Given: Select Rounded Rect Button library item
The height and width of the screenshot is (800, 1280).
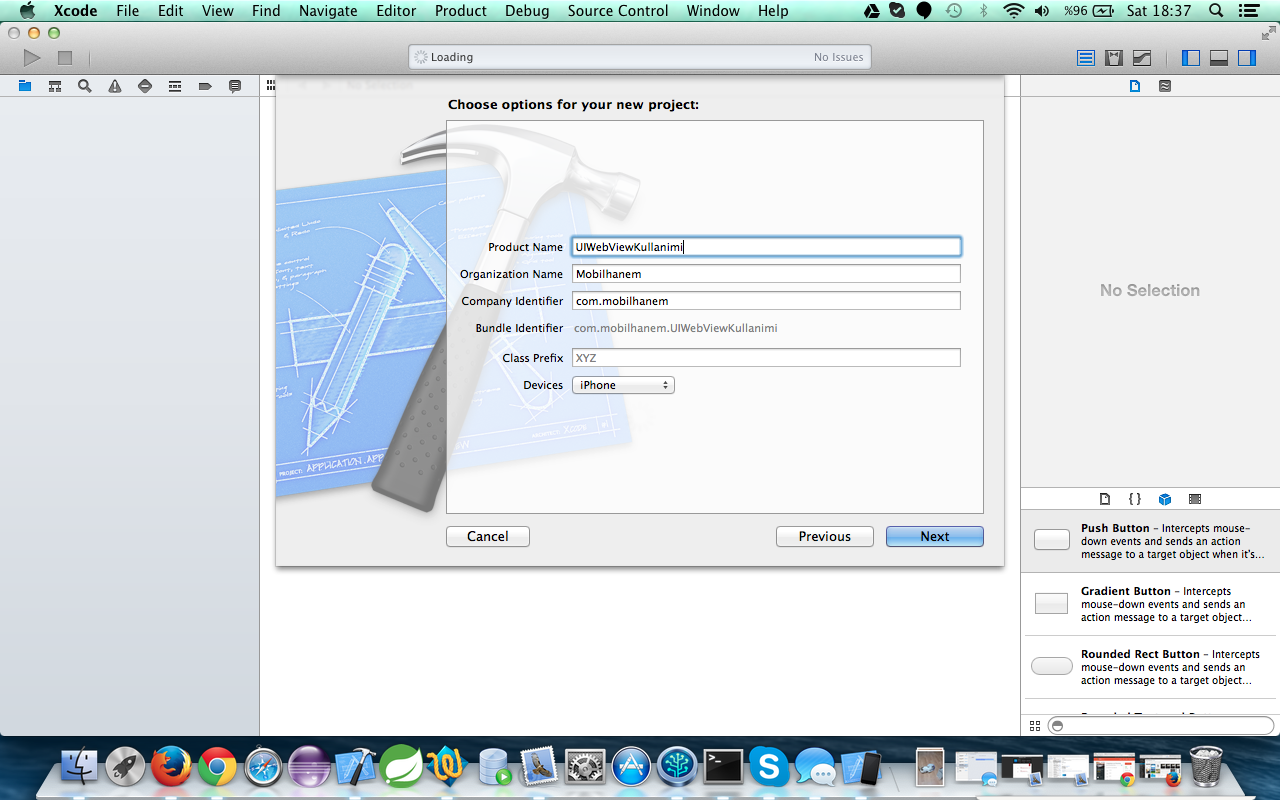Looking at the screenshot, I should [x=1148, y=667].
